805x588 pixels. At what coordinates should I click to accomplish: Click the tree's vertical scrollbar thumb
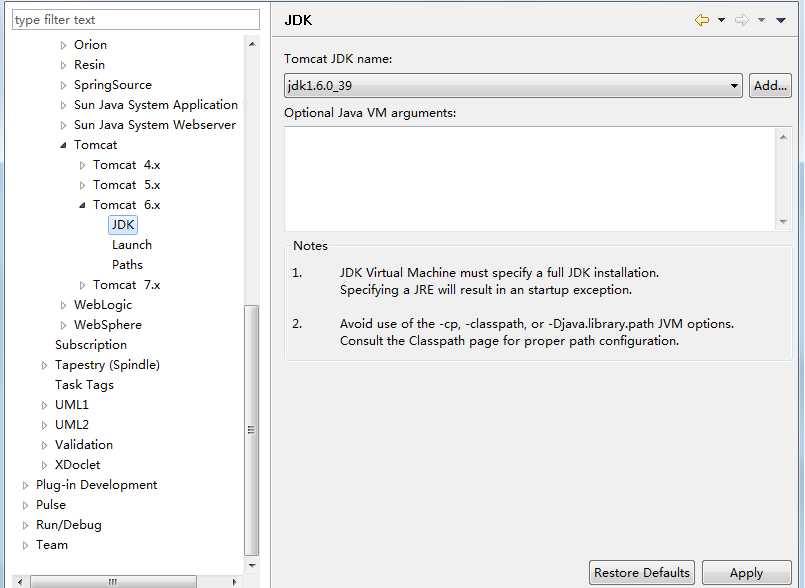(x=252, y=430)
